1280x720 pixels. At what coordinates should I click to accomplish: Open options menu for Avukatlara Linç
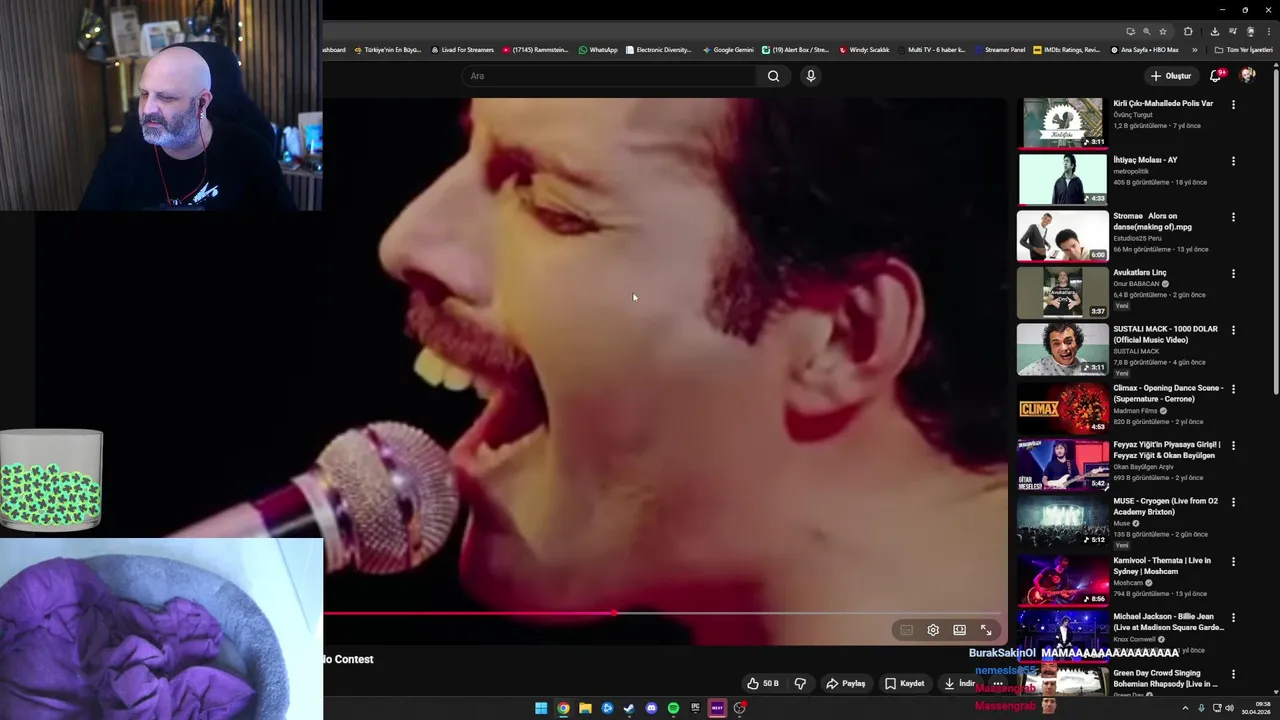1233,273
